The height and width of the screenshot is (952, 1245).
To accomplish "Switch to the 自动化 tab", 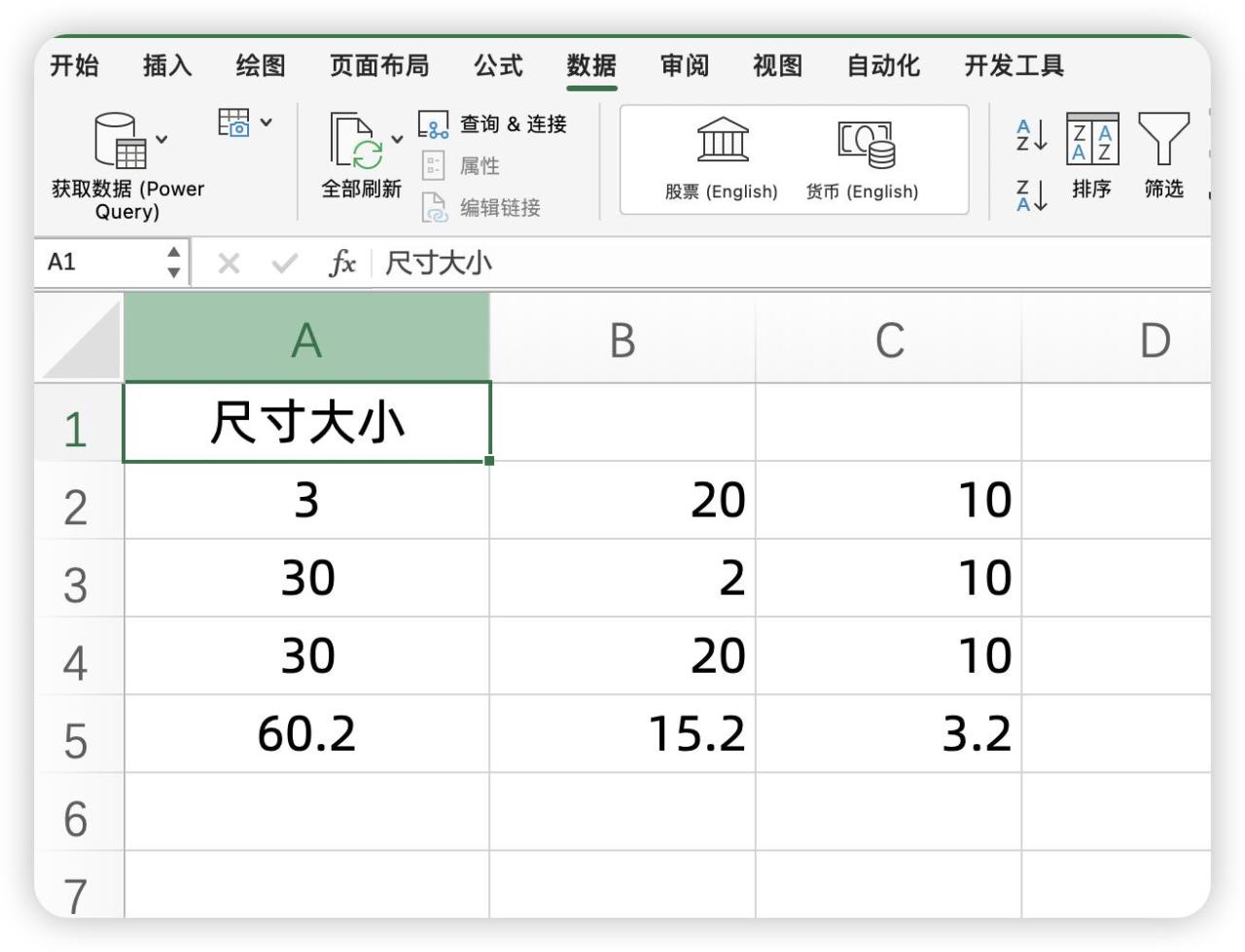I will (x=883, y=65).
